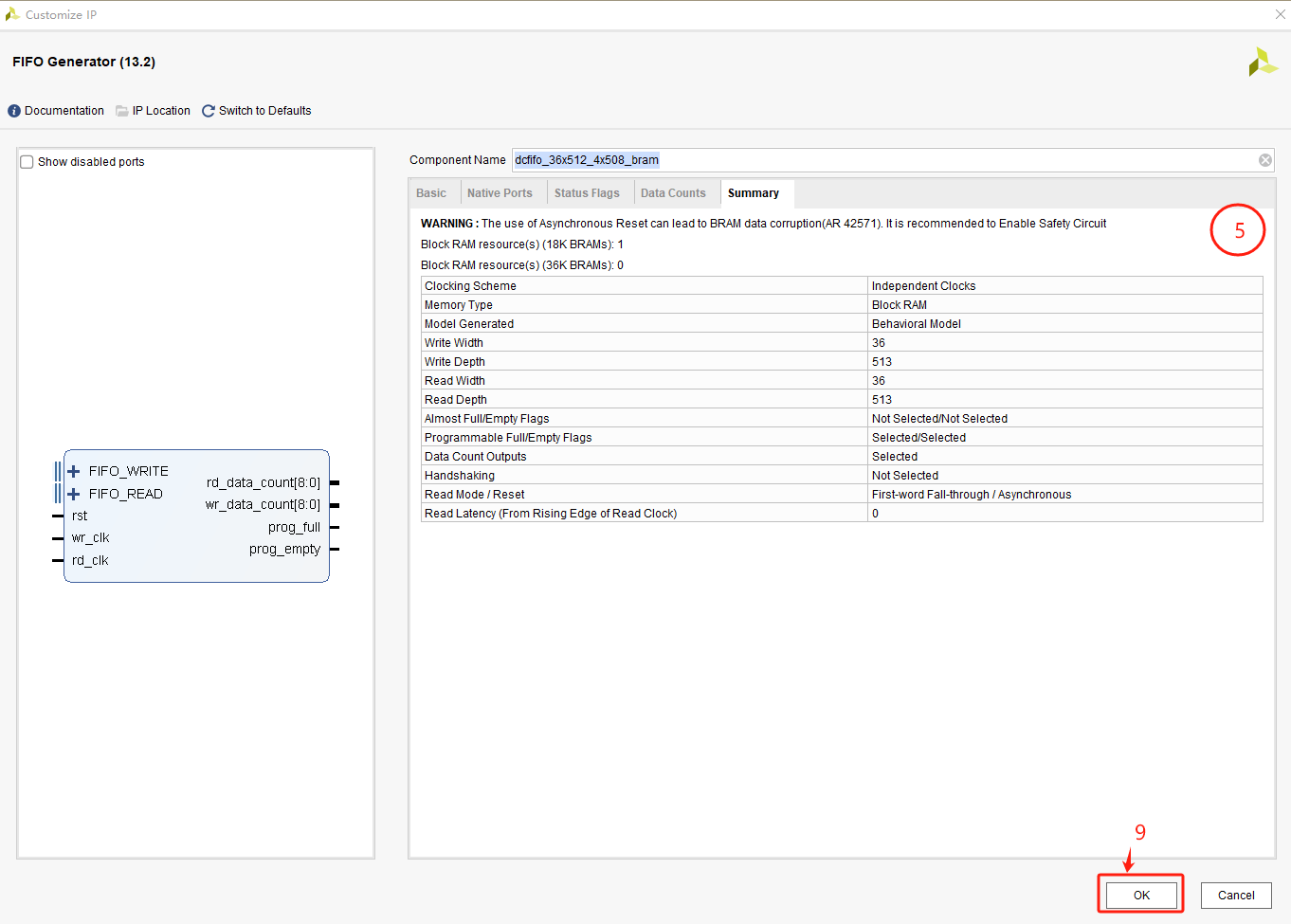Switch to the Basic tab
The width and height of the screenshot is (1291, 924).
pos(431,193)
